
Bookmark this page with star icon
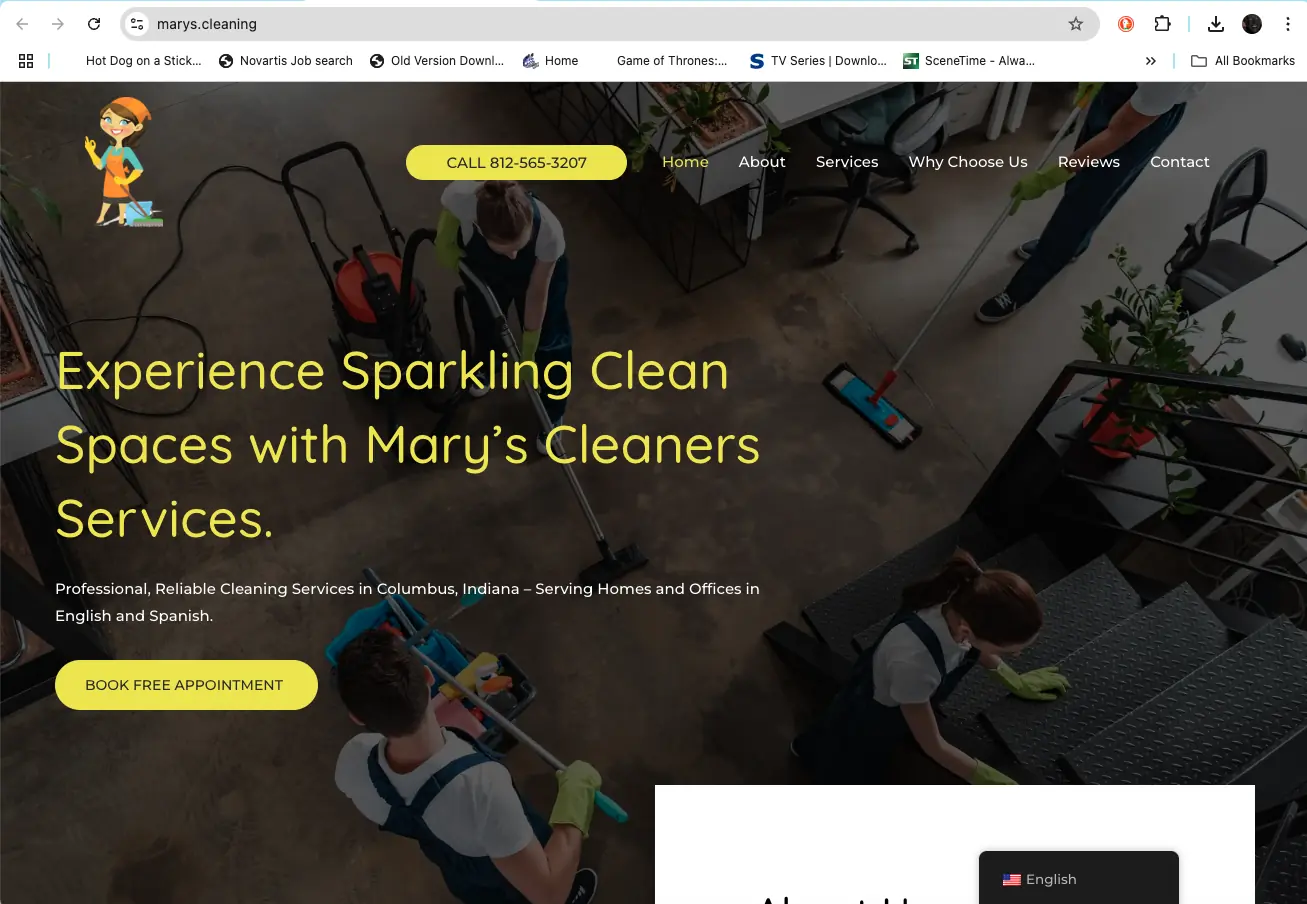(x=1076, y=24)
